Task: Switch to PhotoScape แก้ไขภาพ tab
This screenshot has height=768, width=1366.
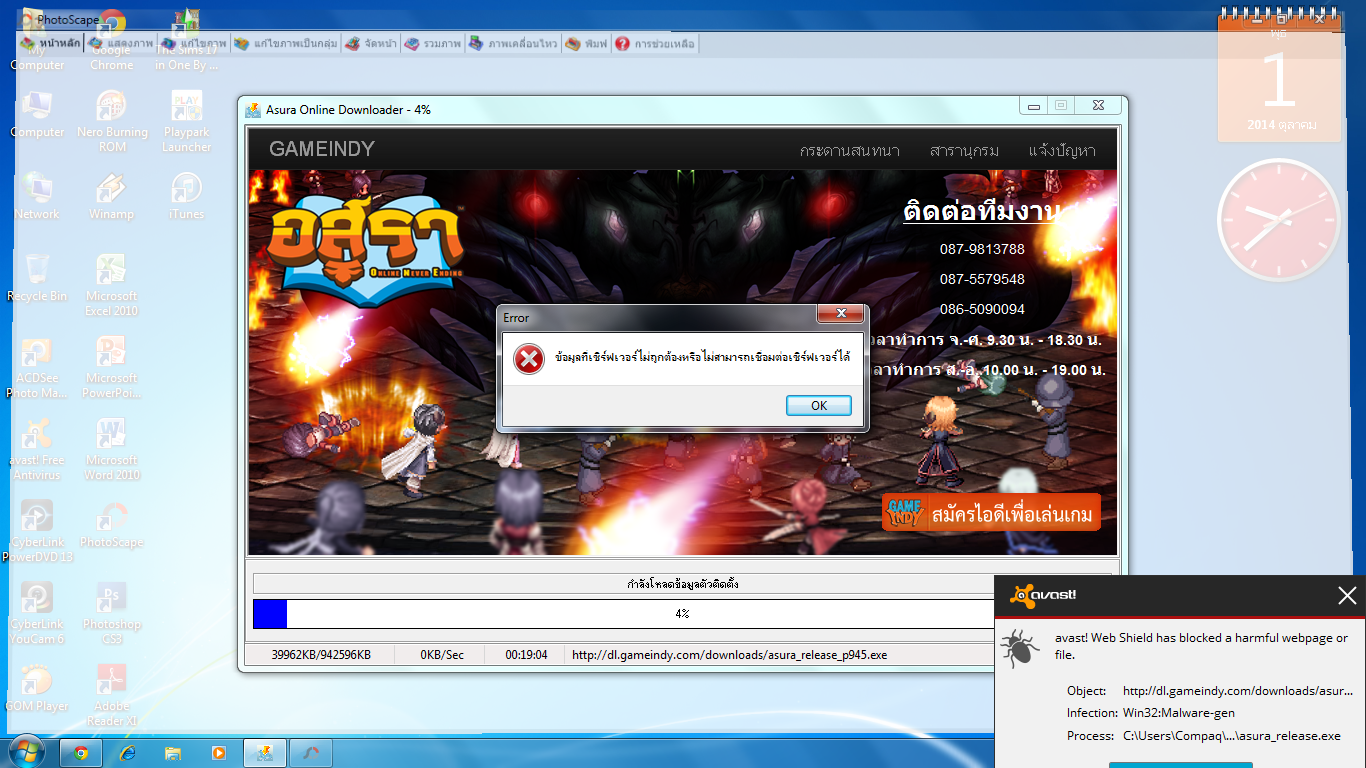Action: click(193, 44)
